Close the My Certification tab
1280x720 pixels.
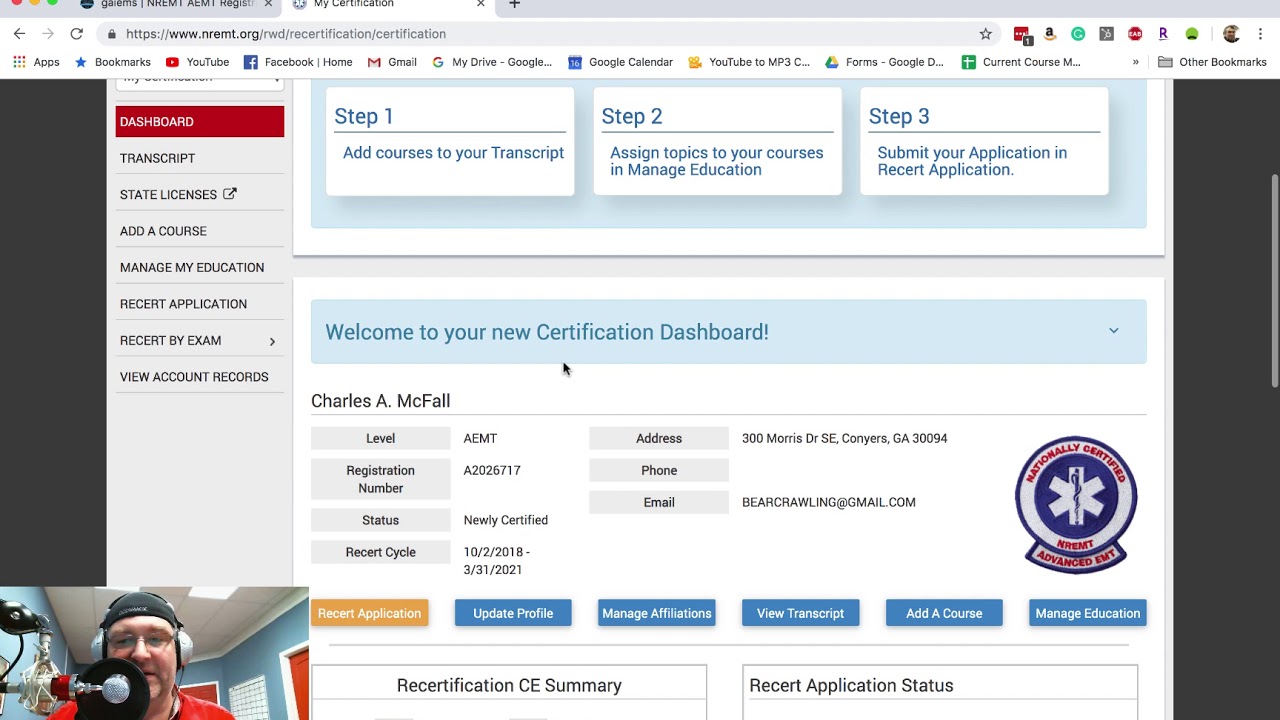480,5
